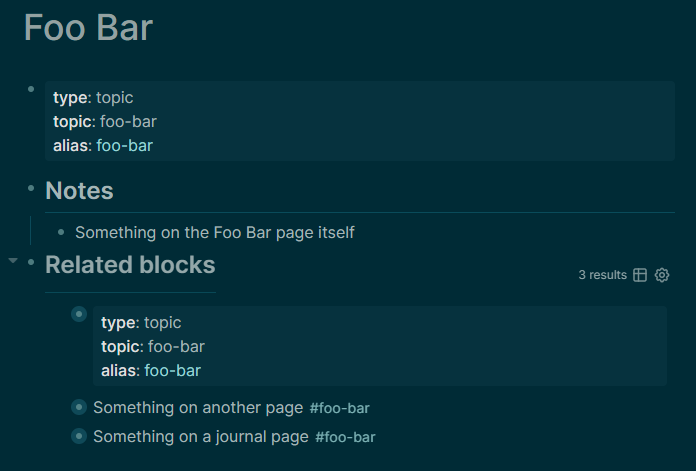Viewport: 696px width, 471px height.
Task: Open foo-bar alias link in top properties block
Action: [x=124, y=146]
